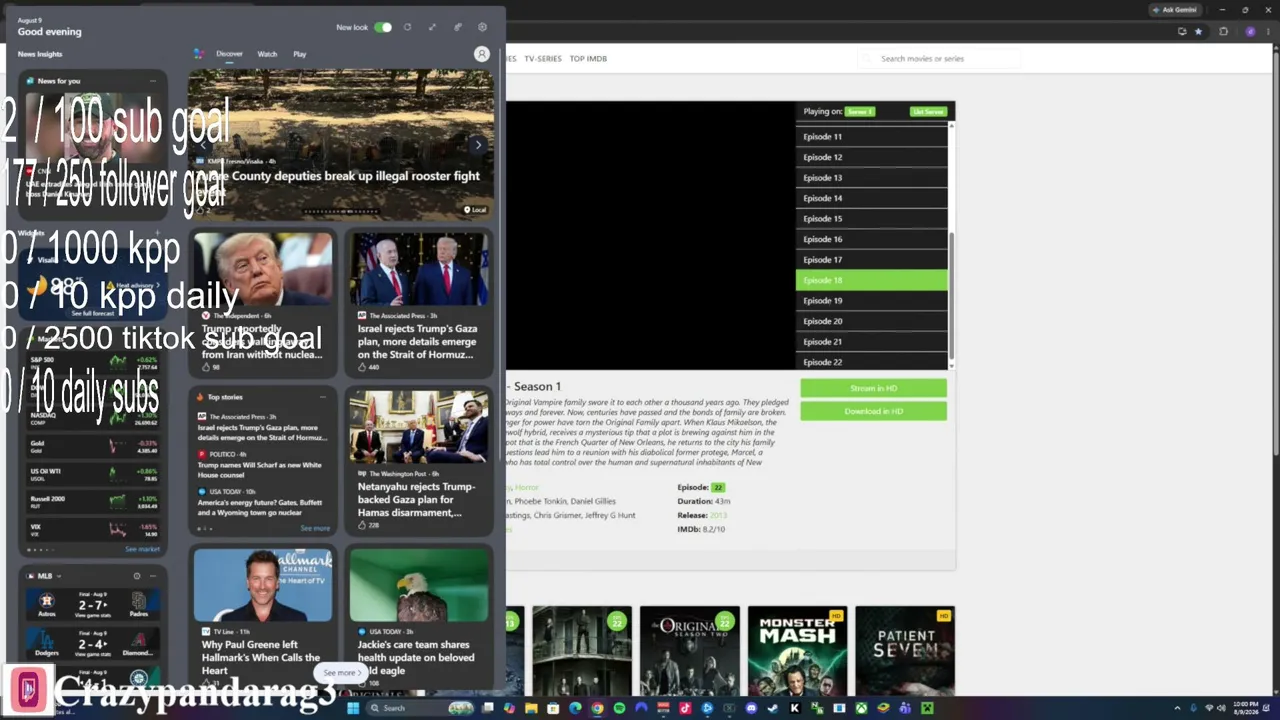Open The Originals Season Two poster
Image resolution: width=1280 pixels, height=720 pixels.
(x=689, y=650)
